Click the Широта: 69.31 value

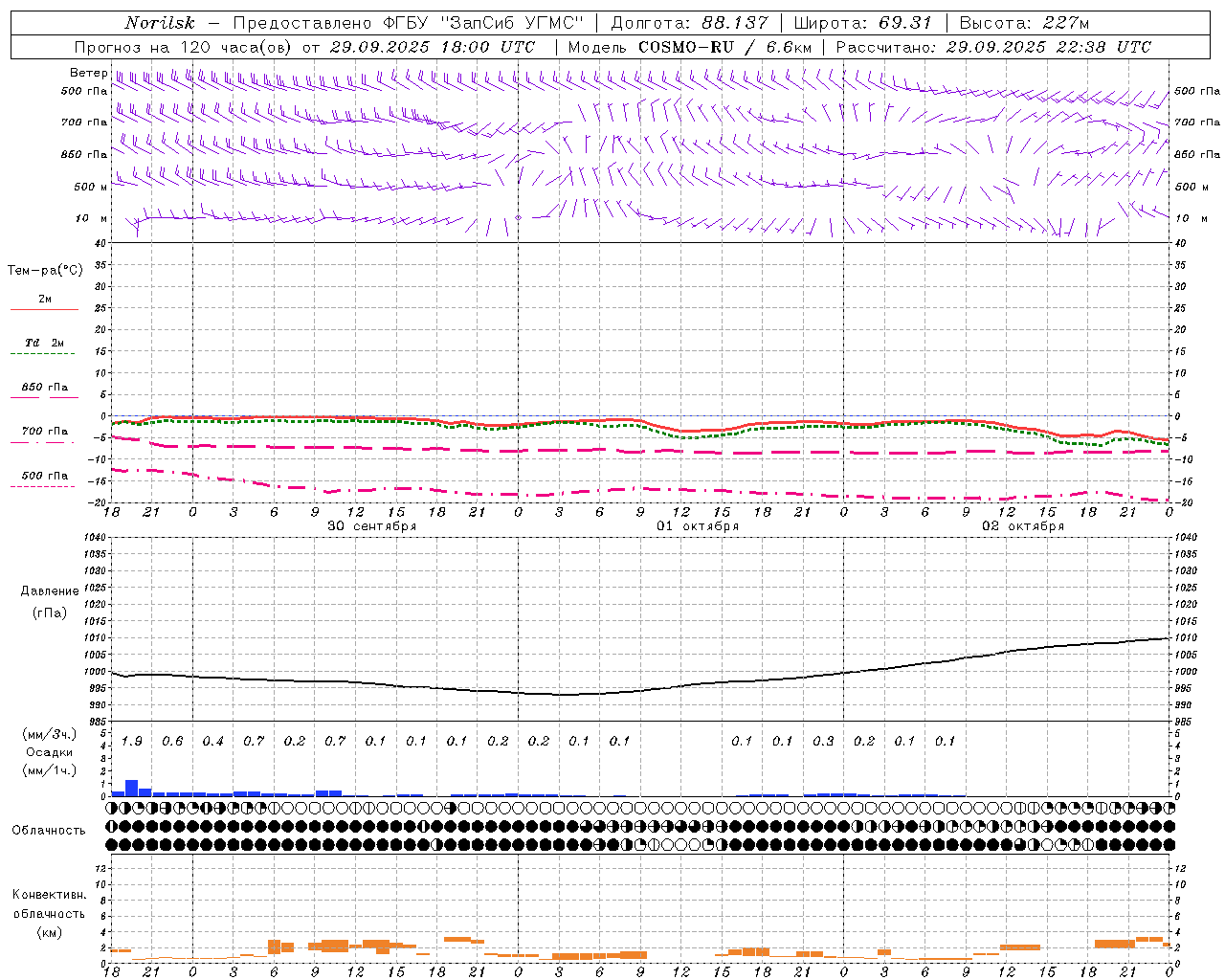pos(863,23)
